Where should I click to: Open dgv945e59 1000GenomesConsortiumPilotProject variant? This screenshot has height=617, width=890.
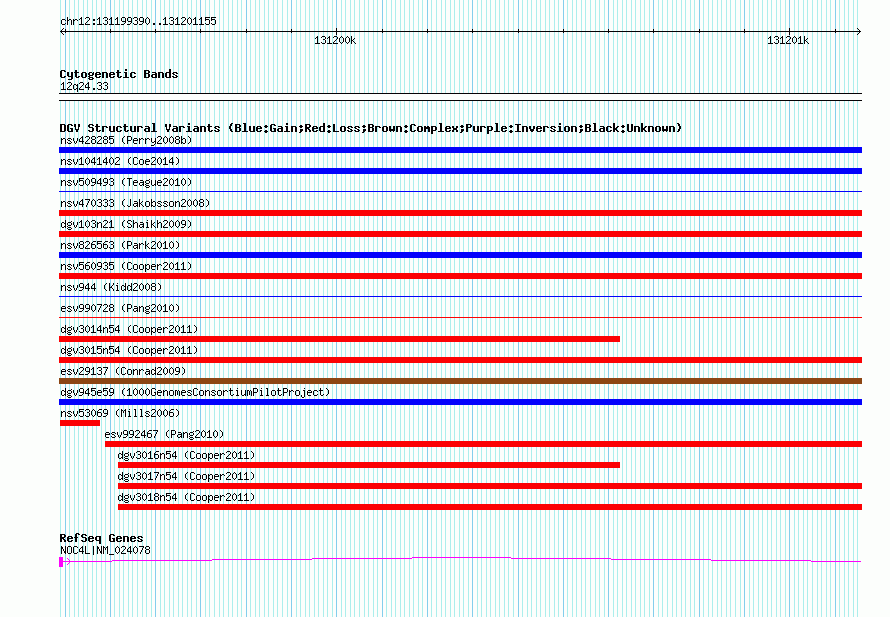click(195, 392)
